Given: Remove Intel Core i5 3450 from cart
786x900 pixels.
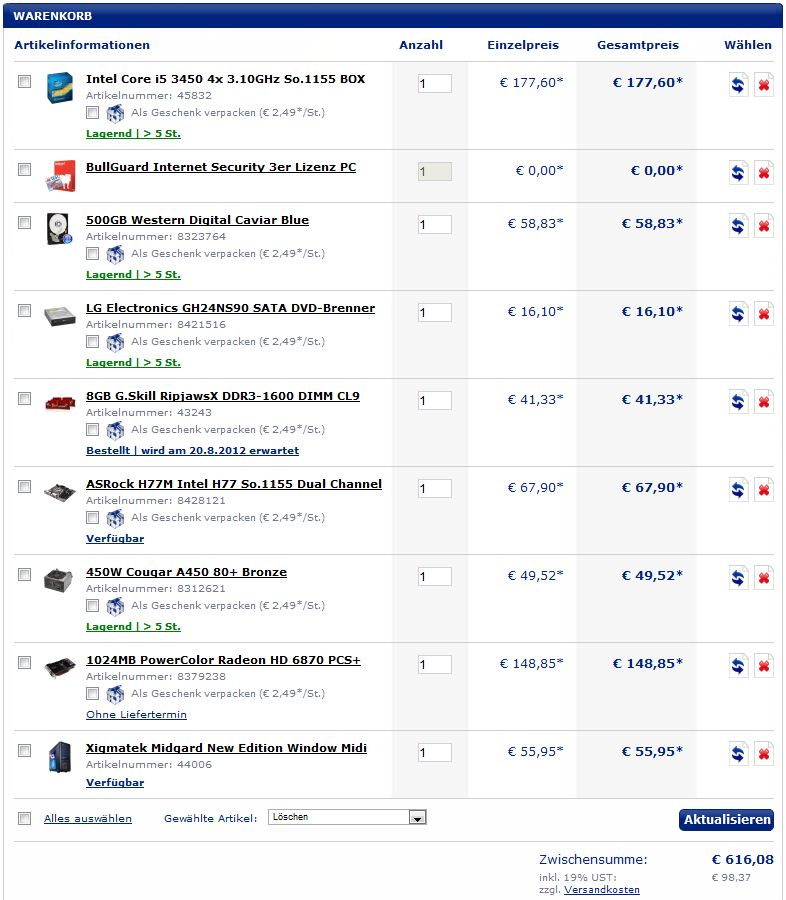Looking at the screenshot, I should point(764,85).
